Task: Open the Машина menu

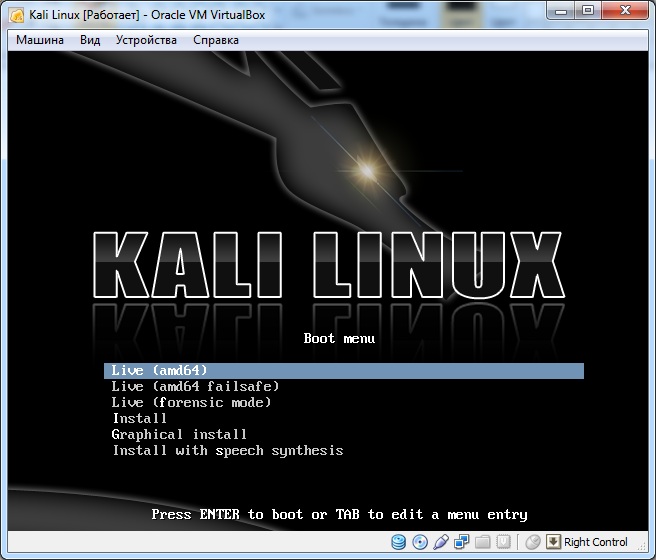Action: (40, 40)
